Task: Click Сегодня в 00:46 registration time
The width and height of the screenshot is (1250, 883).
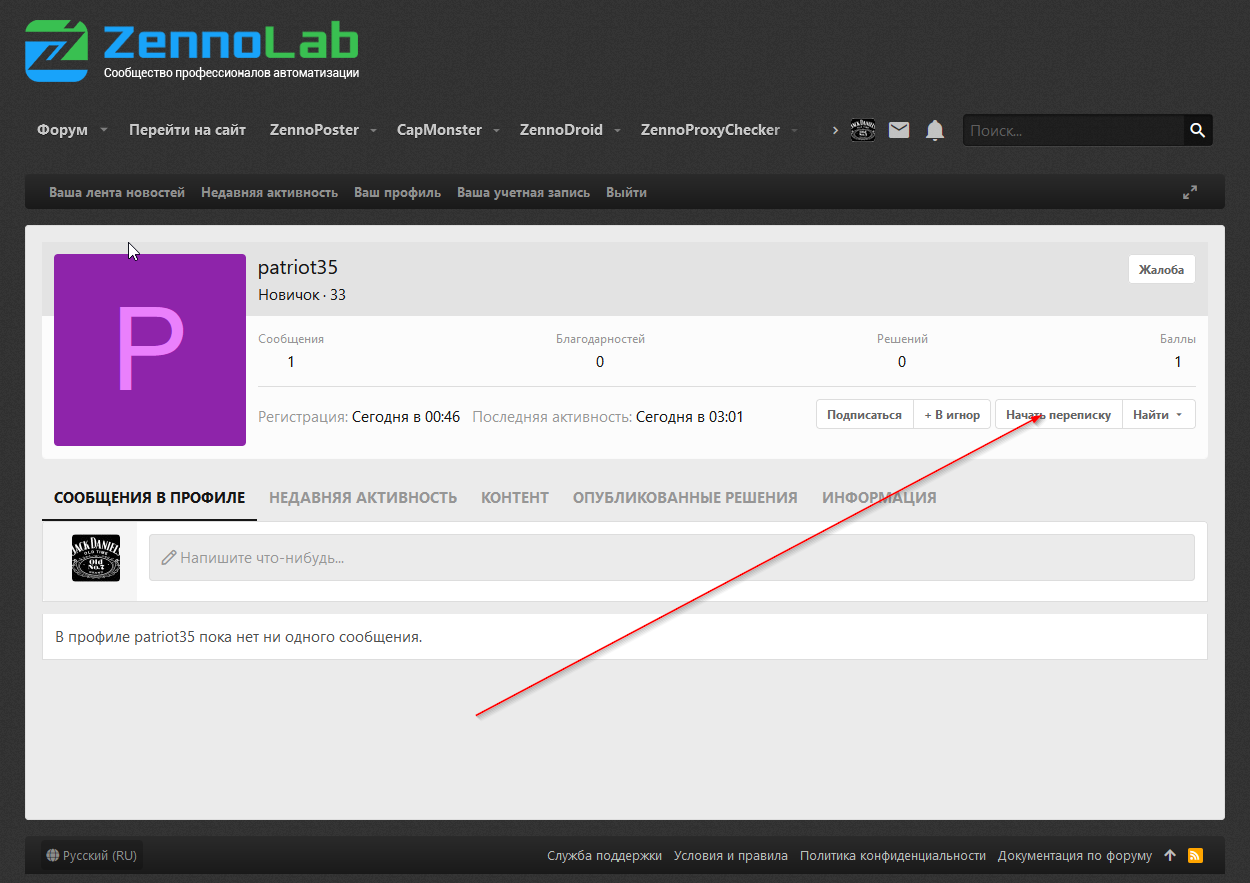Action: [x=406, y=417]
